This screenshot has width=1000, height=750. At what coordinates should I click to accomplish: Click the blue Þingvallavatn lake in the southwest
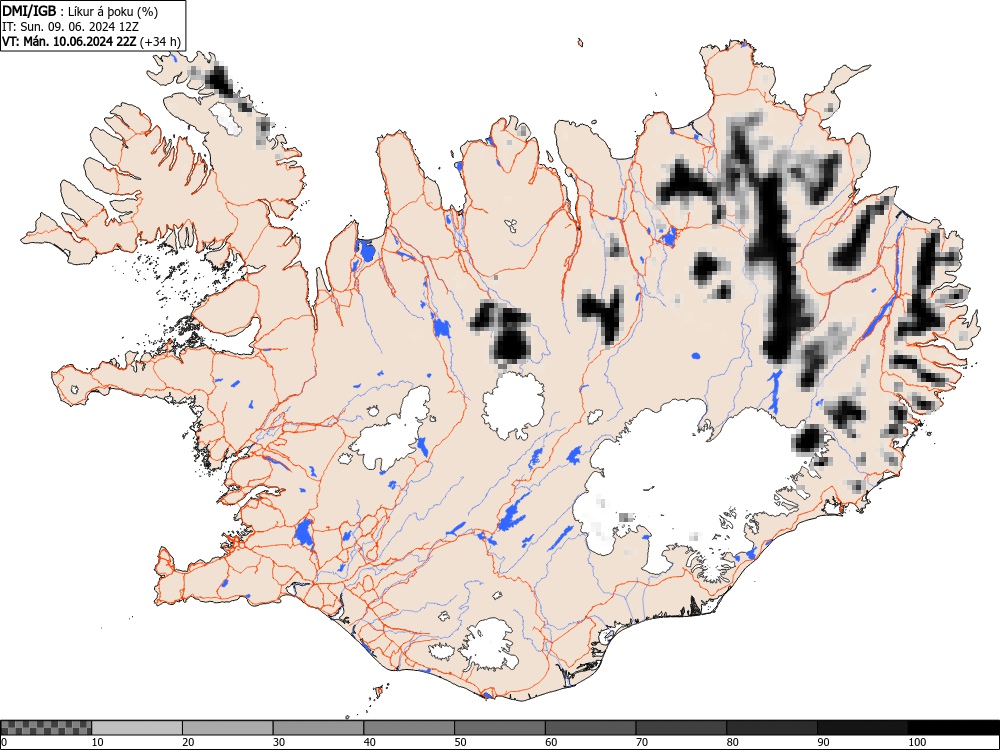[x=304, y=533]
